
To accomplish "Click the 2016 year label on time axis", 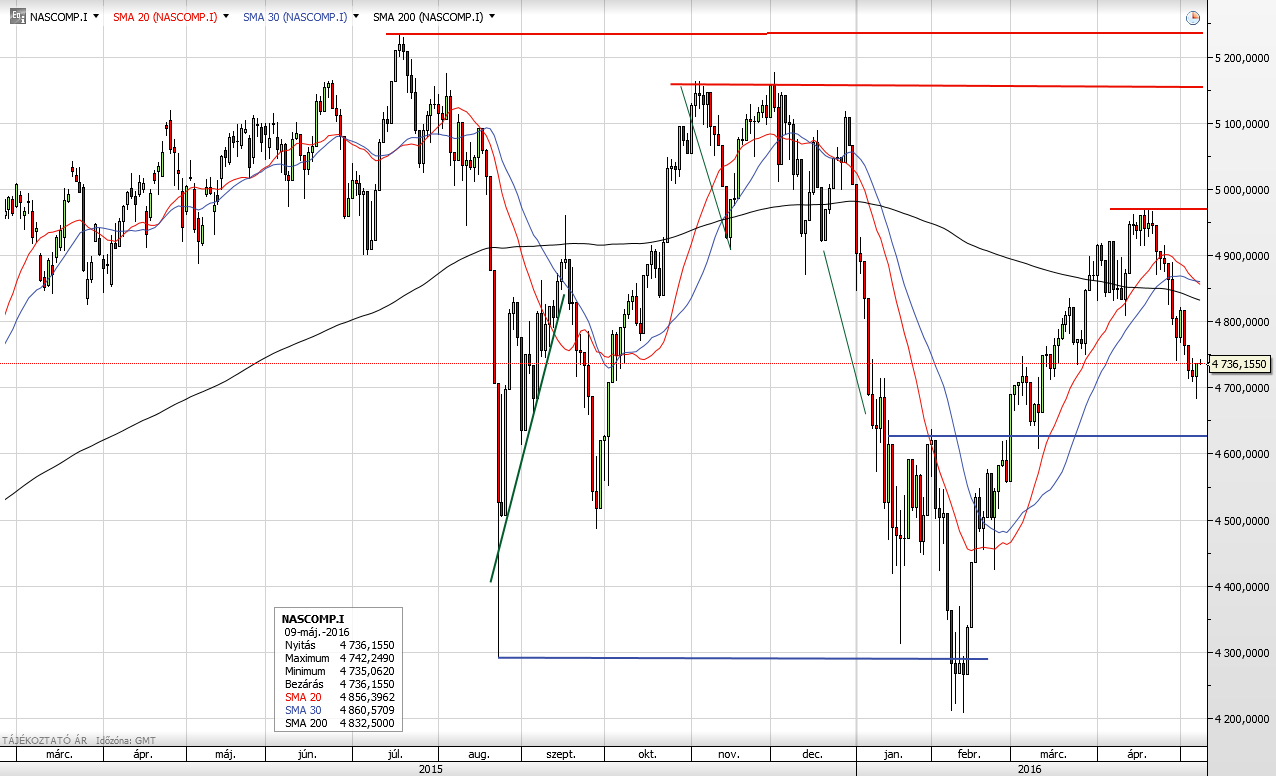I will click(1029, 769).
